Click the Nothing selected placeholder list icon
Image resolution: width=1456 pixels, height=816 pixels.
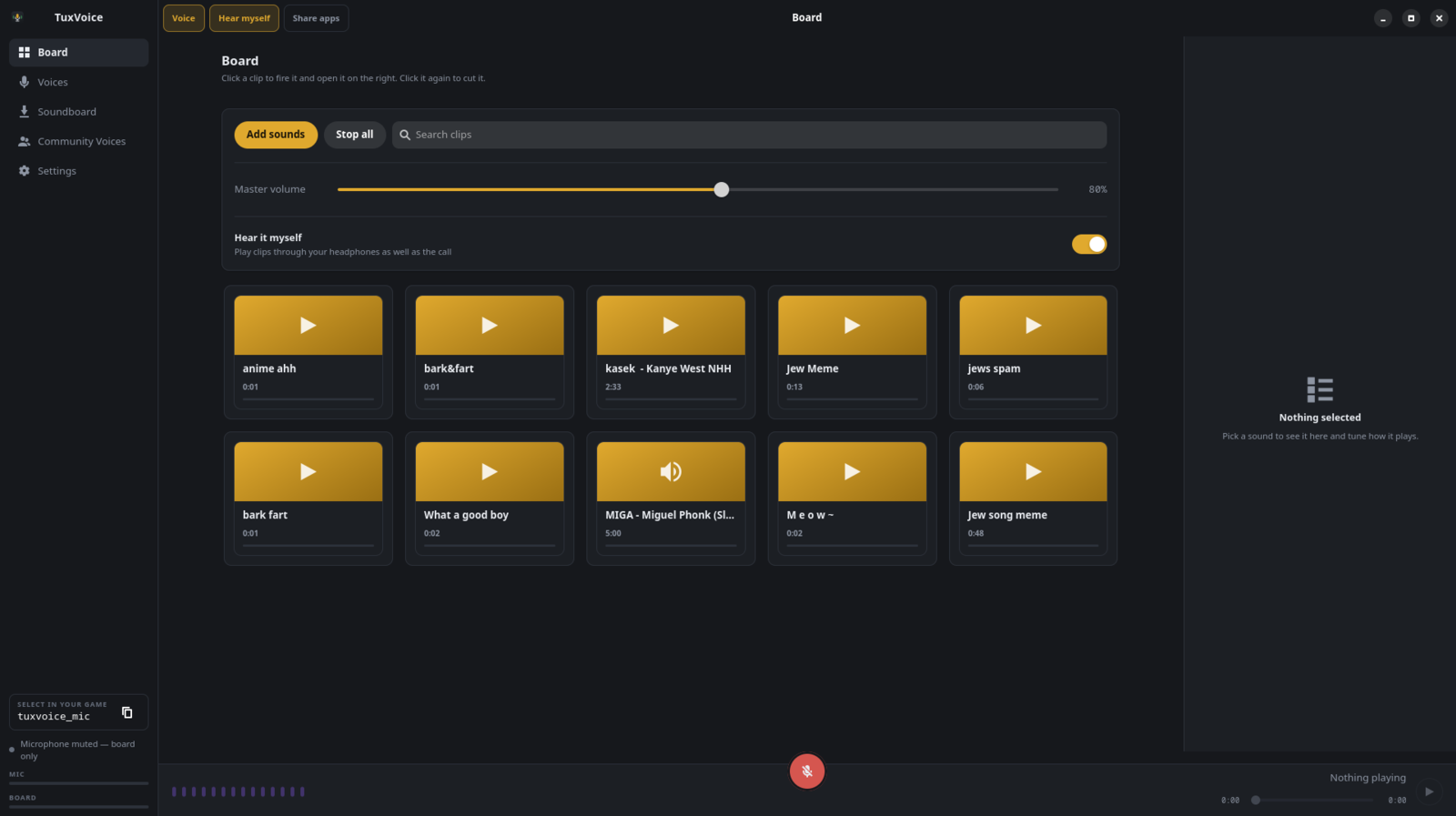point(1320,389)
